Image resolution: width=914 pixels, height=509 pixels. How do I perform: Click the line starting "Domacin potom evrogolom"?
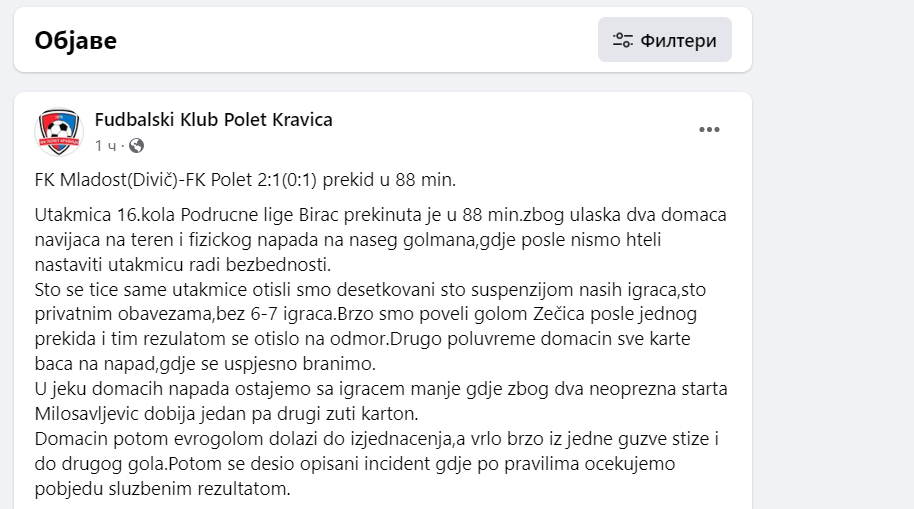tap(150, 440)
